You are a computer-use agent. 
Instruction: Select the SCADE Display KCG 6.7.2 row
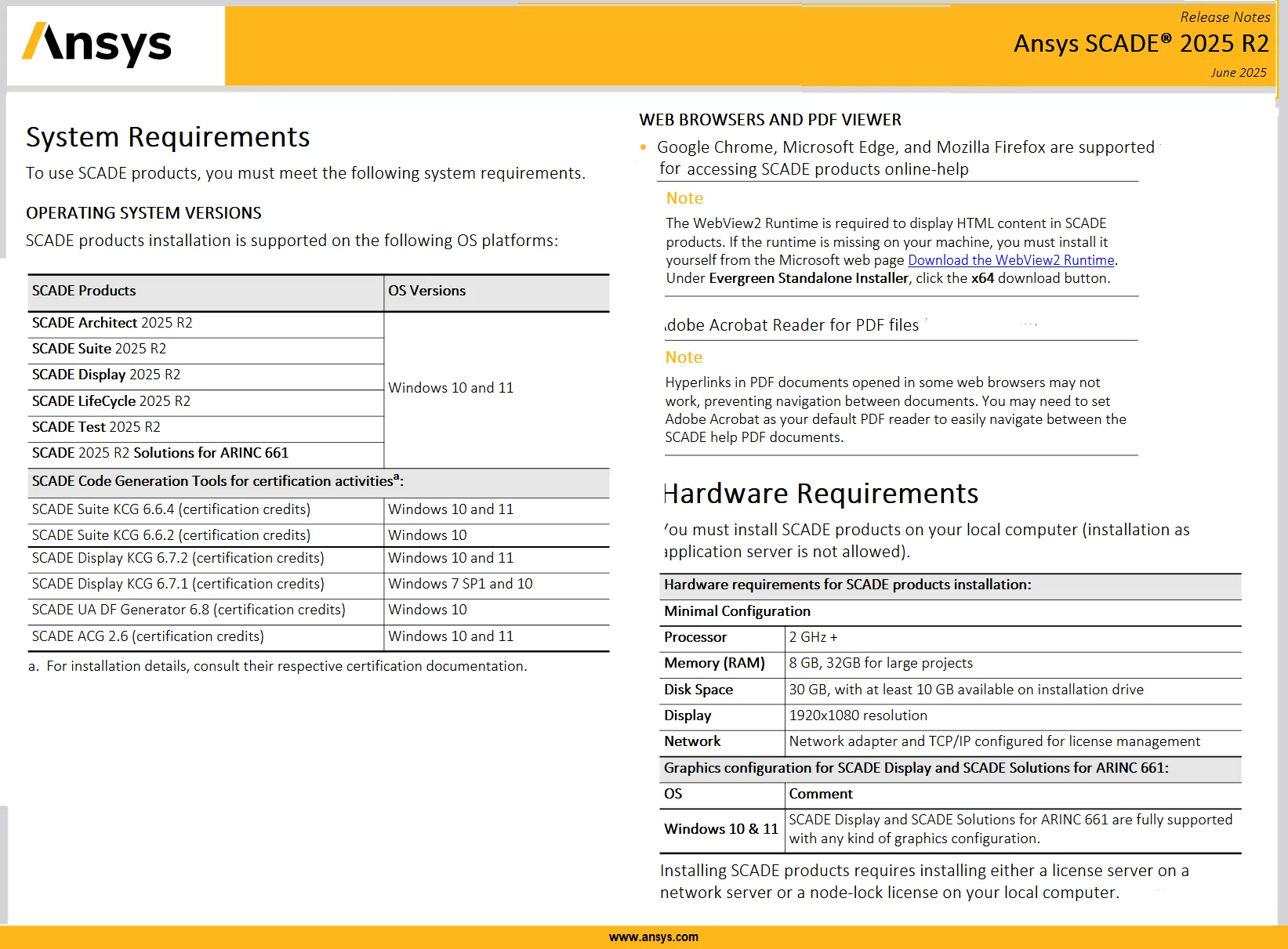tap(318, 558)
